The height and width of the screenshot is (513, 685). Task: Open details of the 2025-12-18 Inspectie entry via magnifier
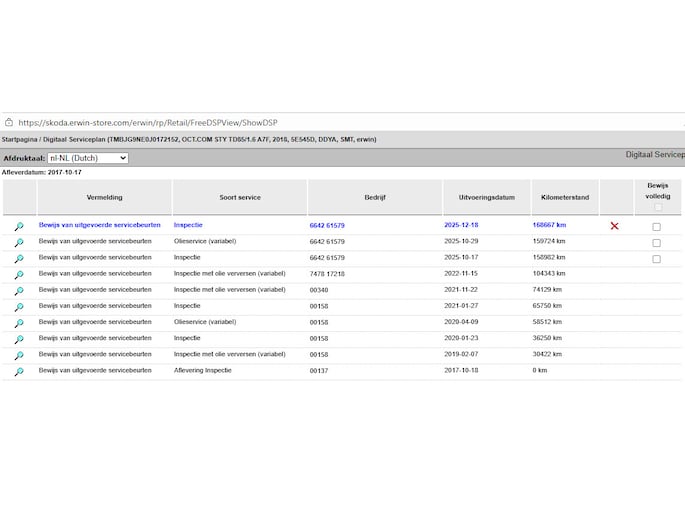(19, 227)
